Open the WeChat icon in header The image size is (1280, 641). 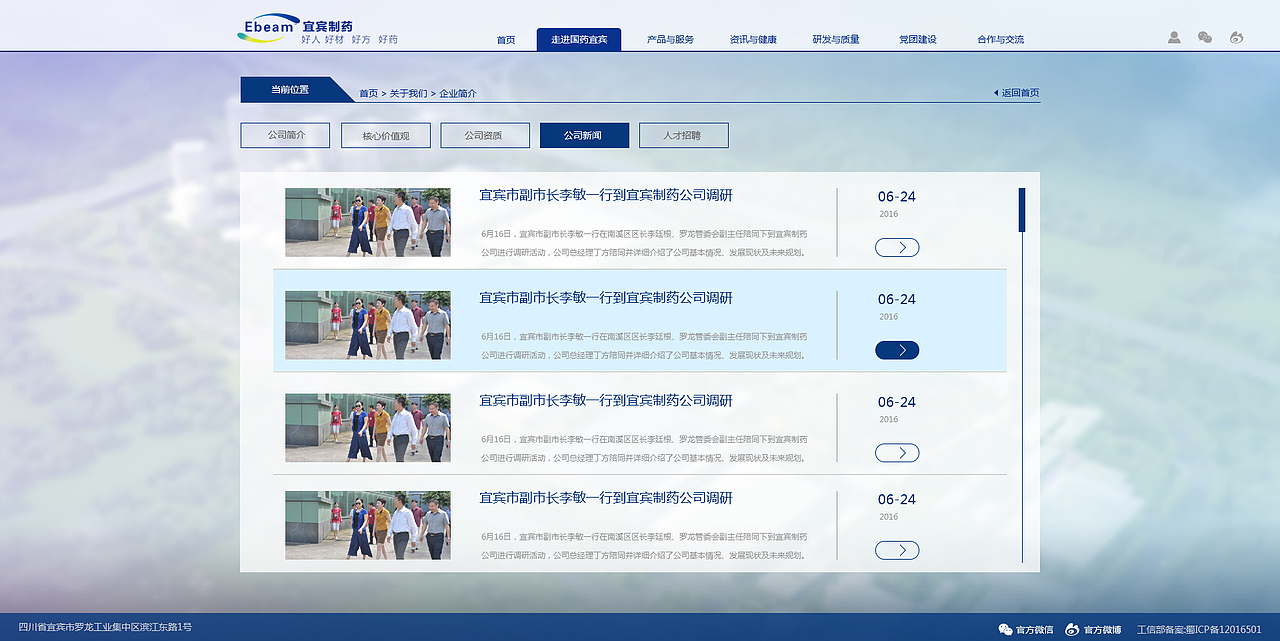tap(1205, 38)
